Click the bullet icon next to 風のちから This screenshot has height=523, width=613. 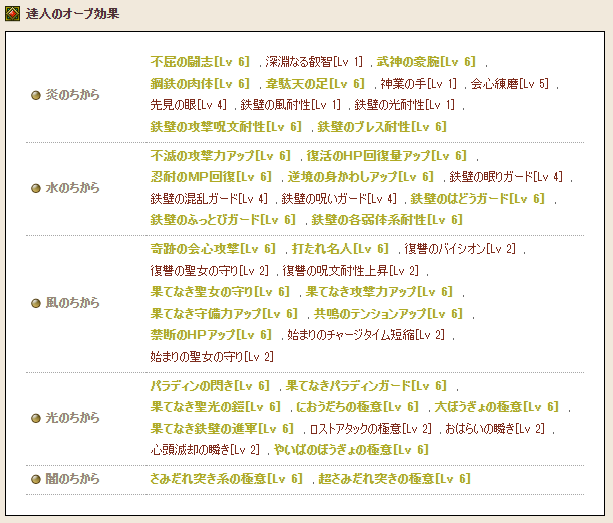tap(36, 303)
